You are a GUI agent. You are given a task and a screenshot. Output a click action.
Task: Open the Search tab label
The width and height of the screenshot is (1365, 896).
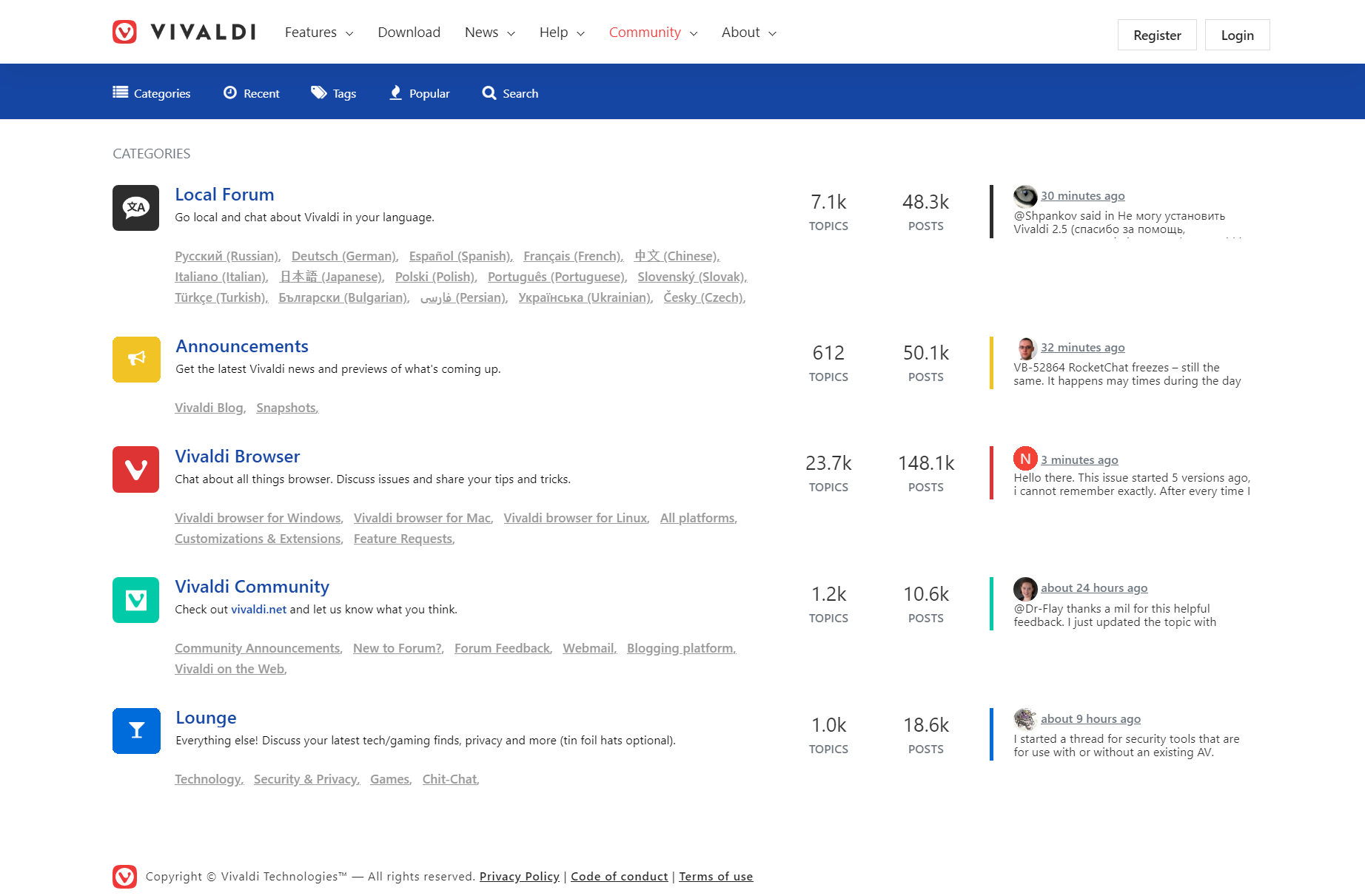coord(520,93)
